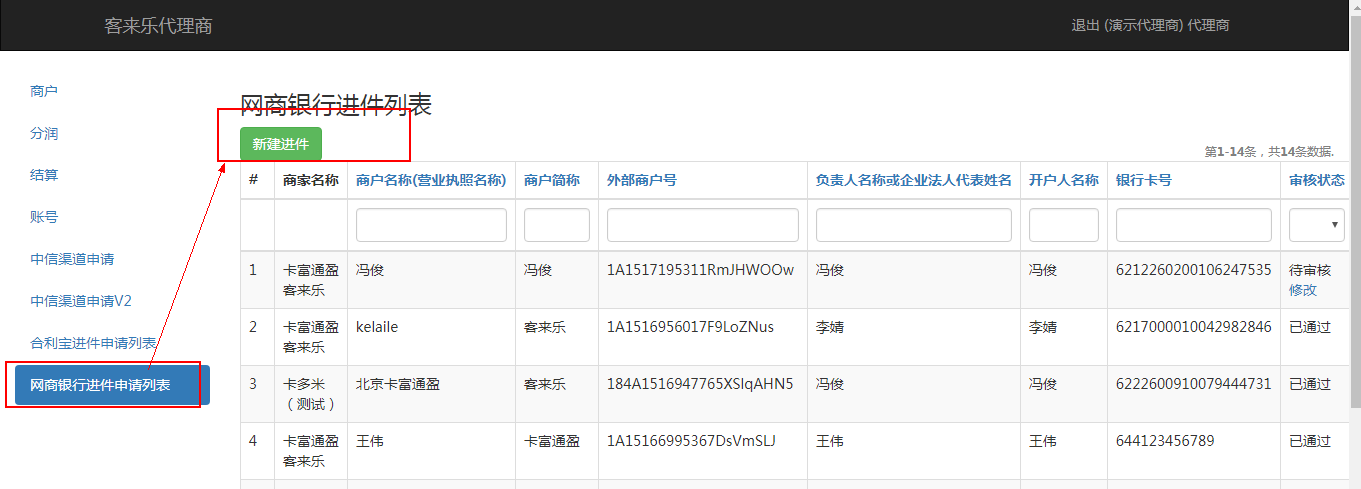The image size is (1361, 489).
Task: Open the 商户 sidebar menu item
Action: [44, 91]
